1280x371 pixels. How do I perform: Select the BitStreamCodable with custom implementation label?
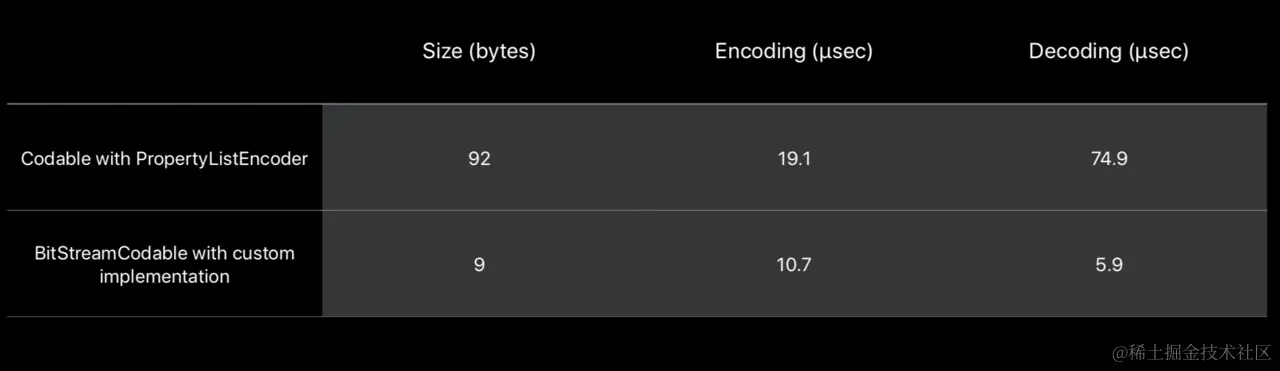[164, 265]
